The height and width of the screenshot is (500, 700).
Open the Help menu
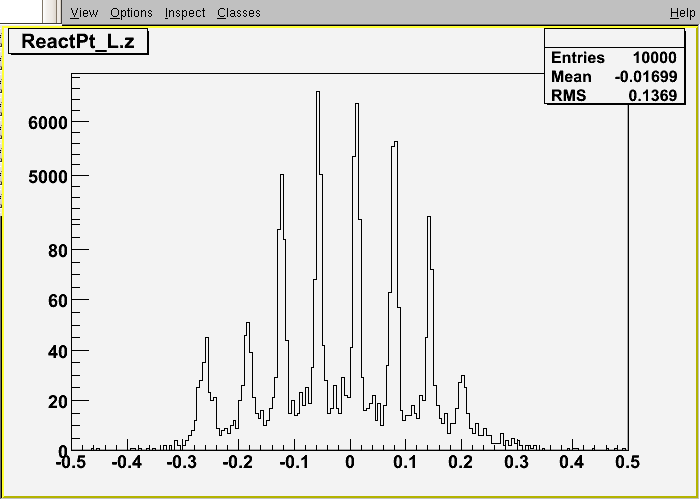pos(683,13)
